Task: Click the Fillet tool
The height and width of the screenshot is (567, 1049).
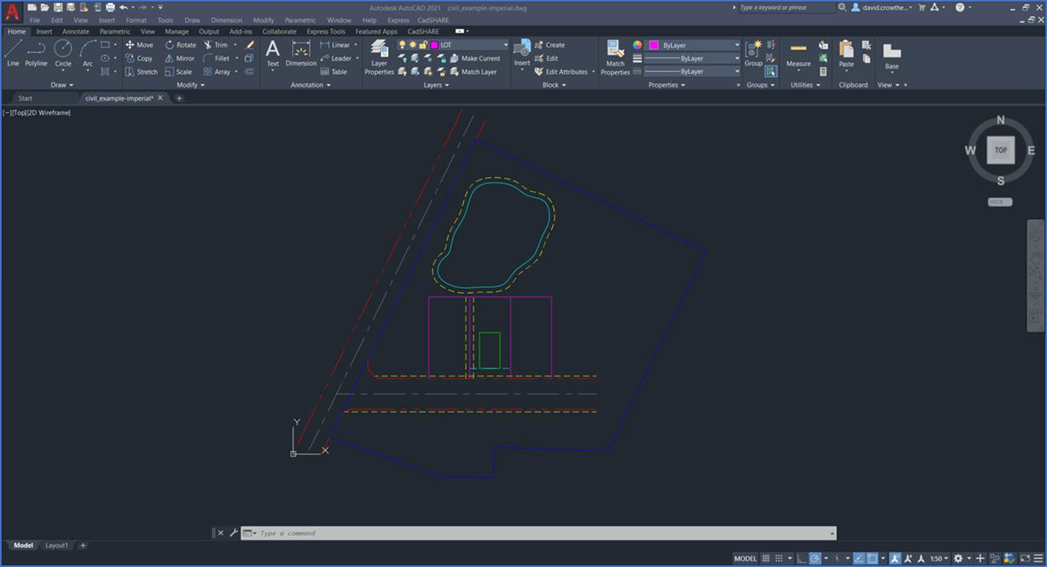Action: tap(217, 58)
